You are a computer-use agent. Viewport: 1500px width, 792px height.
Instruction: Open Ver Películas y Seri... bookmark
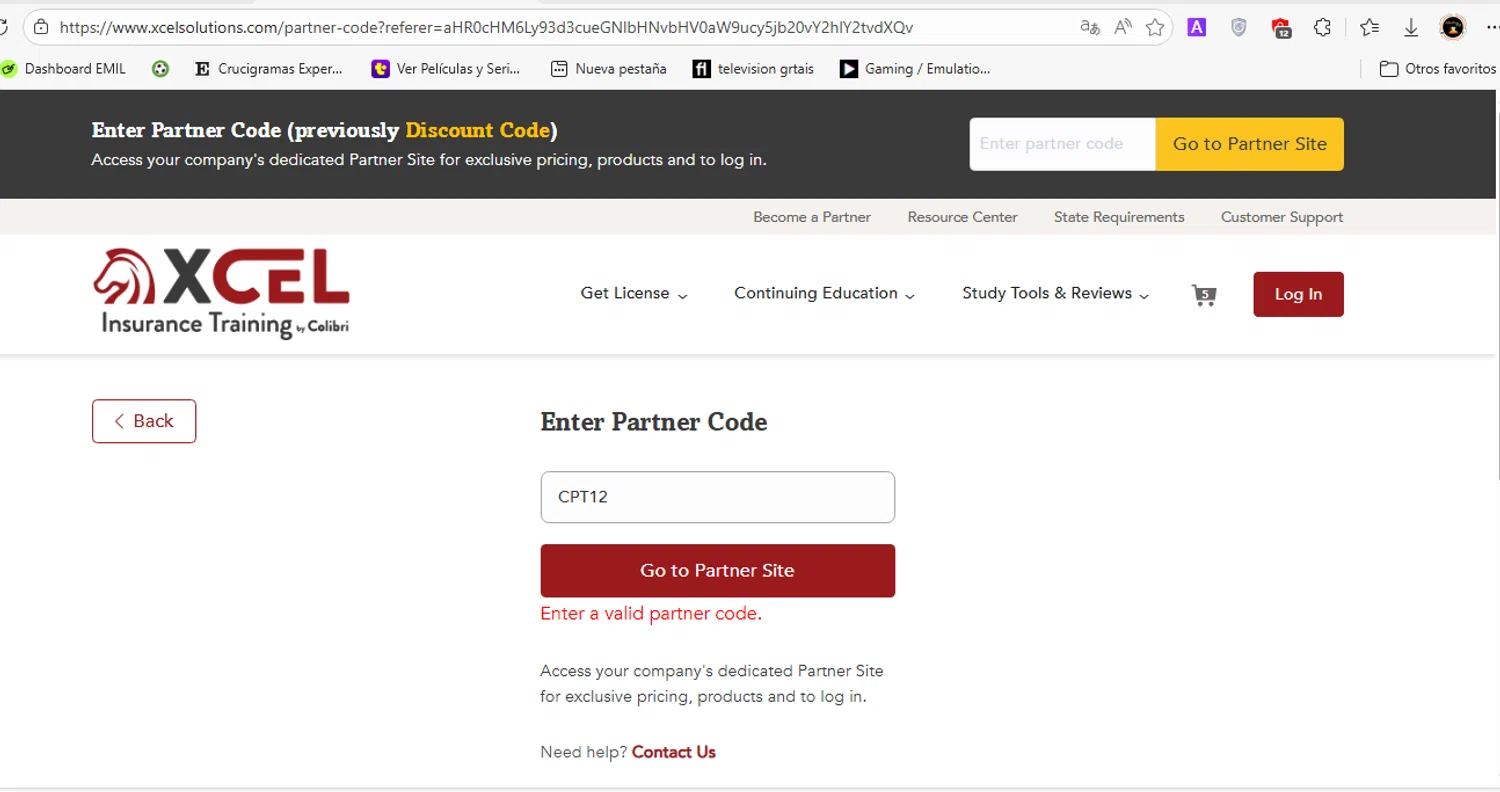coord(446,69)
